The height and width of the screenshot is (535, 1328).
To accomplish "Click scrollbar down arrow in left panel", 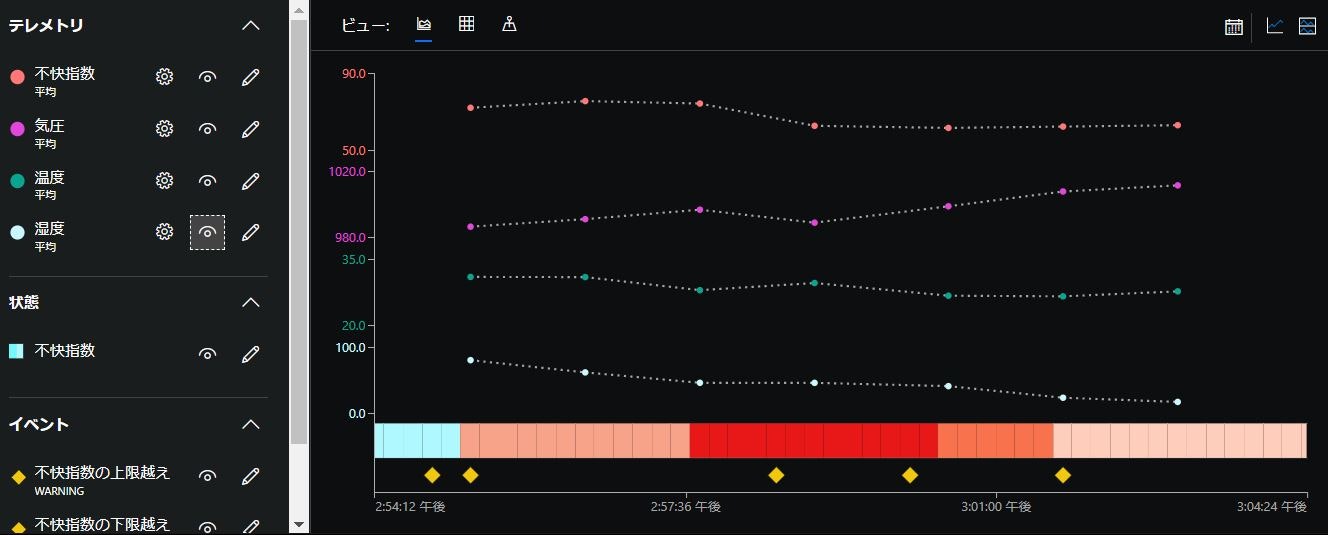I will pyautogui.click(x=299, y=525).
